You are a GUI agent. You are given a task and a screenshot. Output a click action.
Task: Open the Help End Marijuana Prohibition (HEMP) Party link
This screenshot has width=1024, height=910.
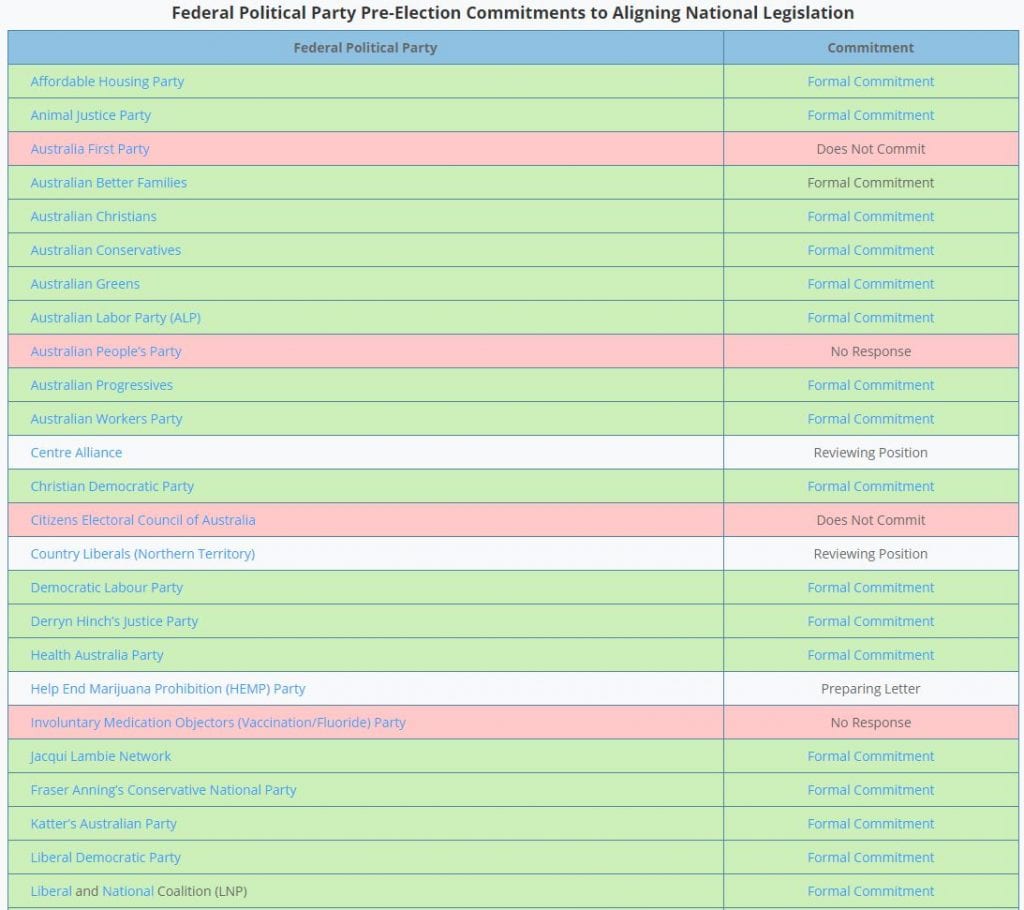click(x=168, y=689)
